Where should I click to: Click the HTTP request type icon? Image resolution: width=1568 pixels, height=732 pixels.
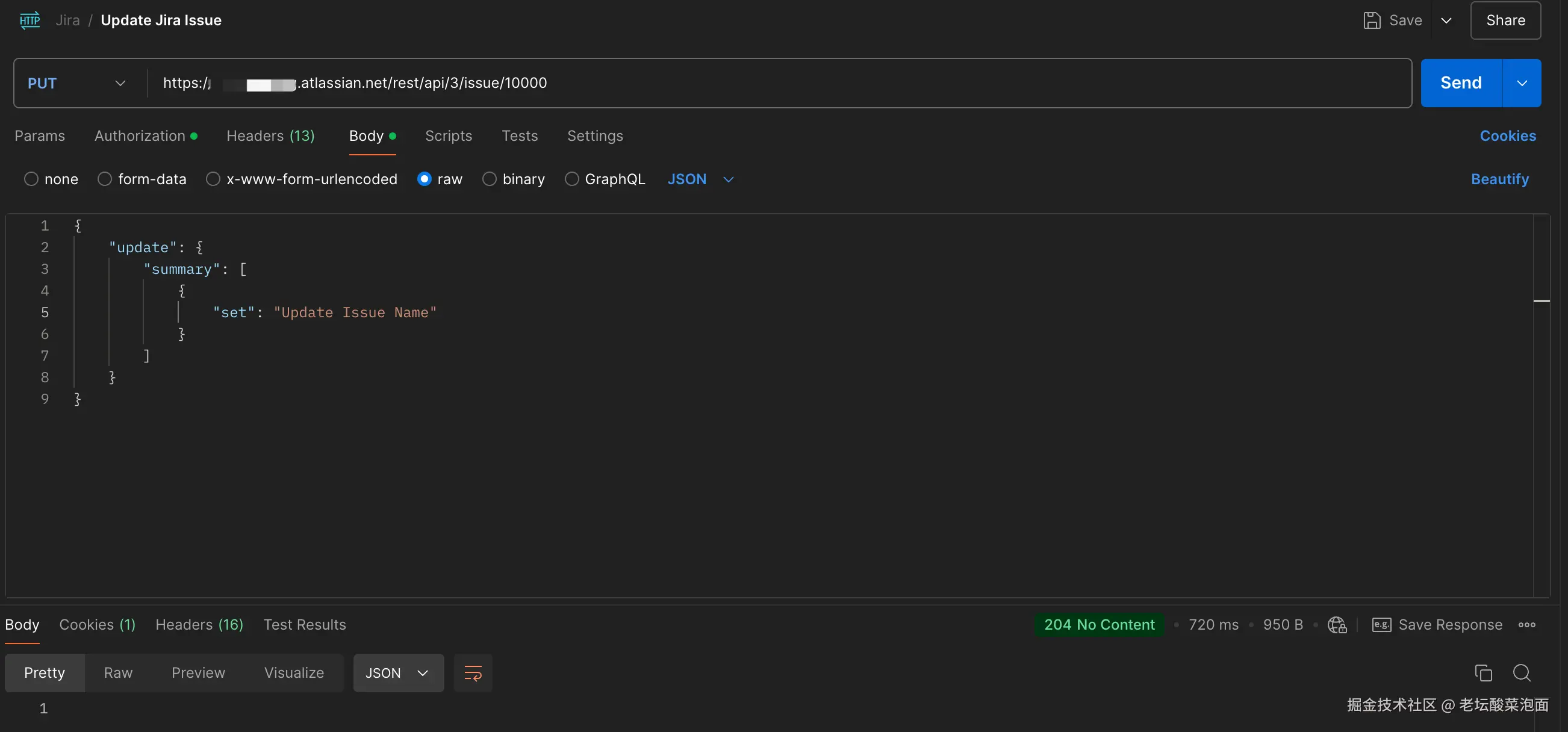pos(30,20)
